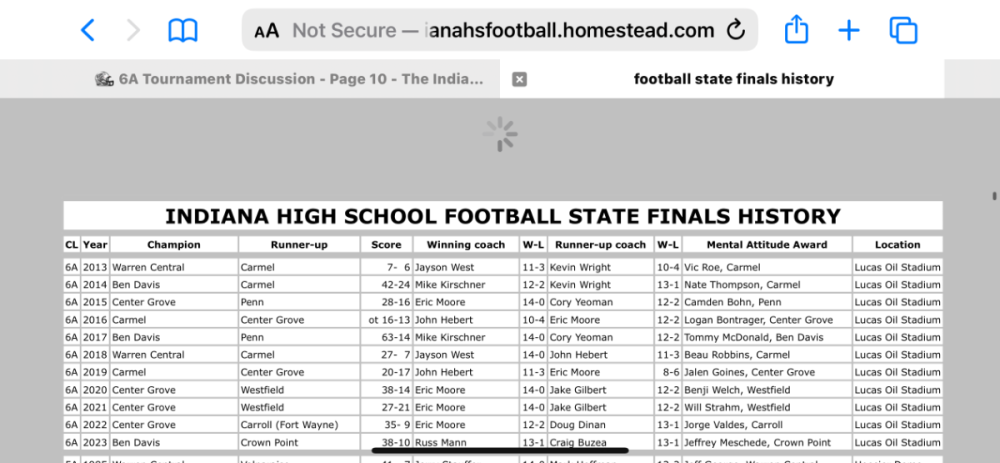Tap the address bar URL field
The width and height of the screenshot is (1000, 463).
click(x=500, y=30)
